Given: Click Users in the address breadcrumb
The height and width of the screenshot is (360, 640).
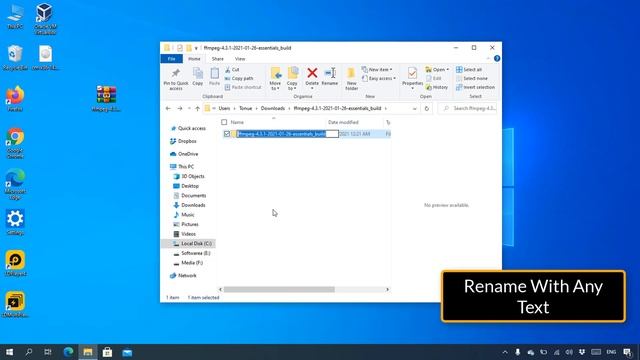Looking at the screenshot, I should click(224, 109).
